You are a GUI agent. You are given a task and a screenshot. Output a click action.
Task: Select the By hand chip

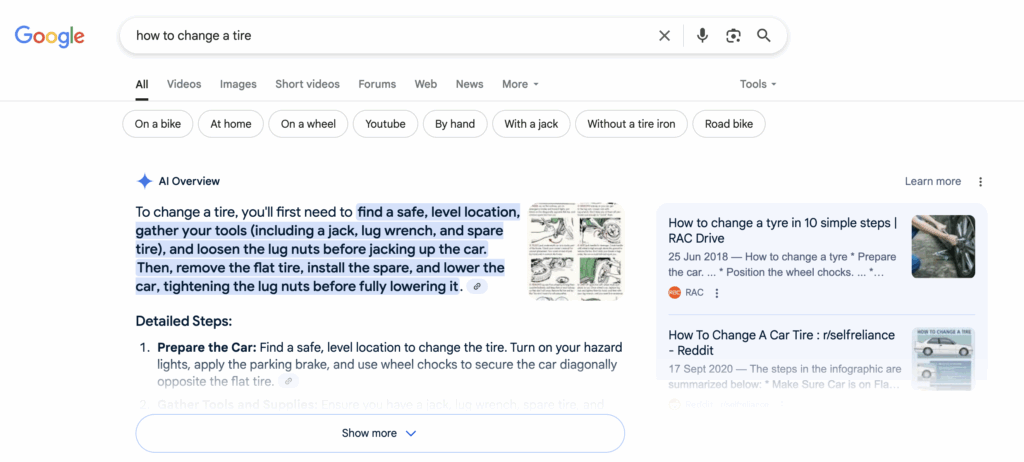[455, 124]
